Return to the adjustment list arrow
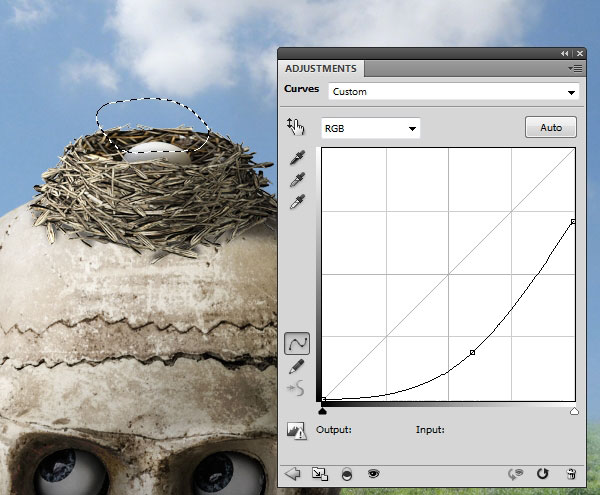This screenshot has width=600, height=495. 293,474
